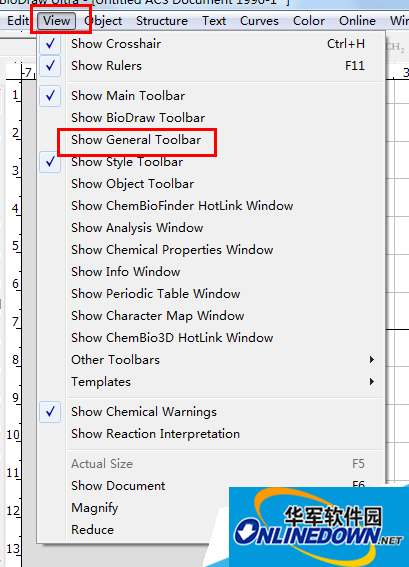This screenshot has width=409, height=567.
Task: Select Show BioDraw Toolbar
Action: coord(138,118)
